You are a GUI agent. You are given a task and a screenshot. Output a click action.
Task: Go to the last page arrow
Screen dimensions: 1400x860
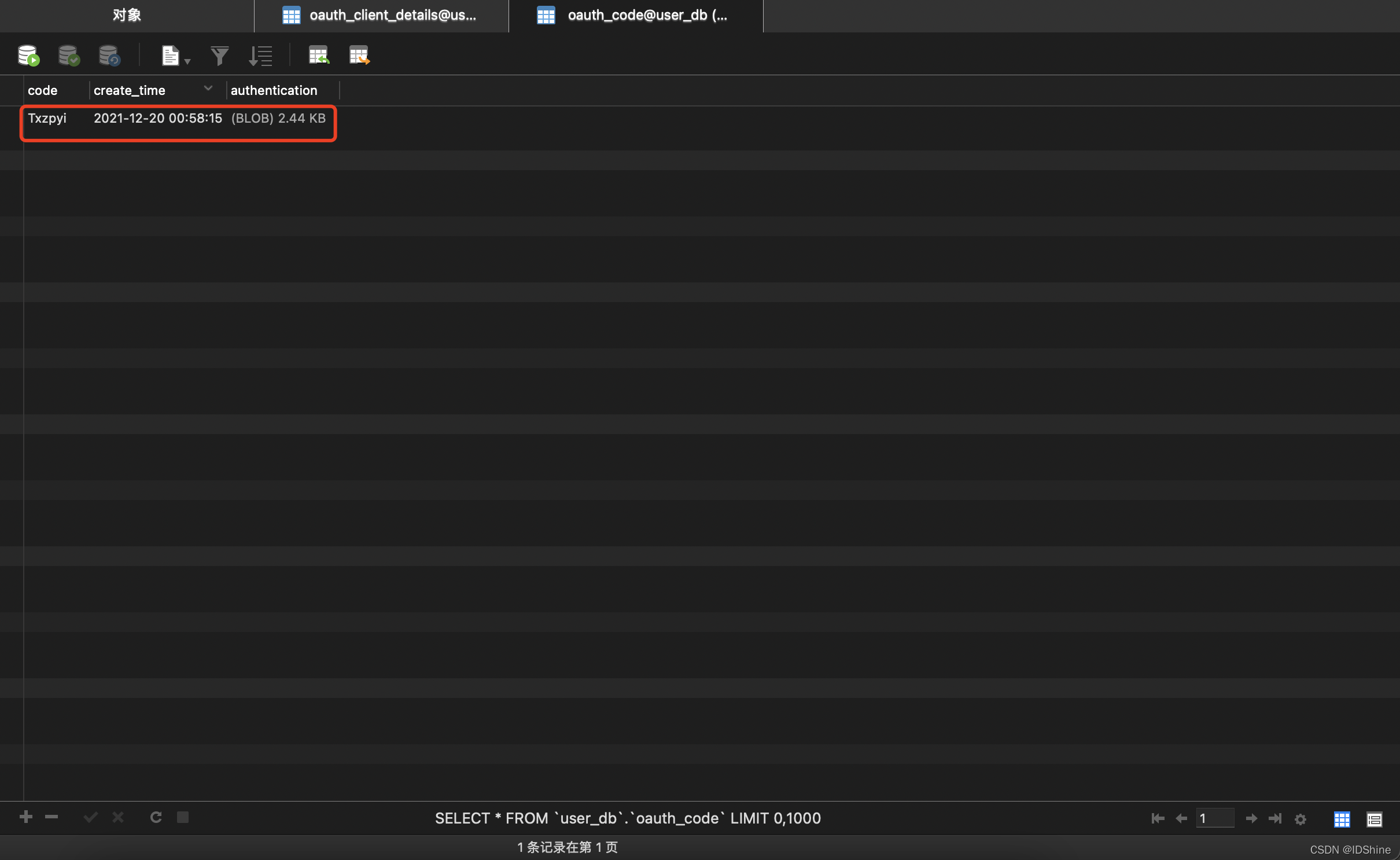coord(1275,818)
